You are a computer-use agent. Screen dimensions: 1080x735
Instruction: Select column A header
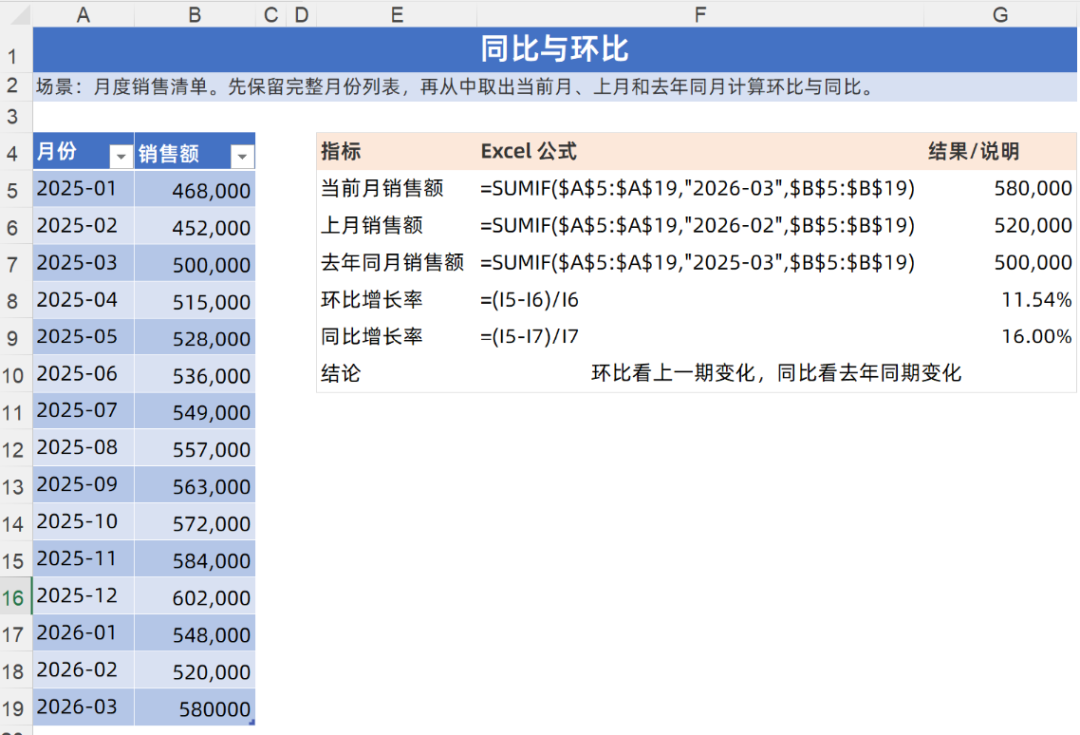(83, 14)
